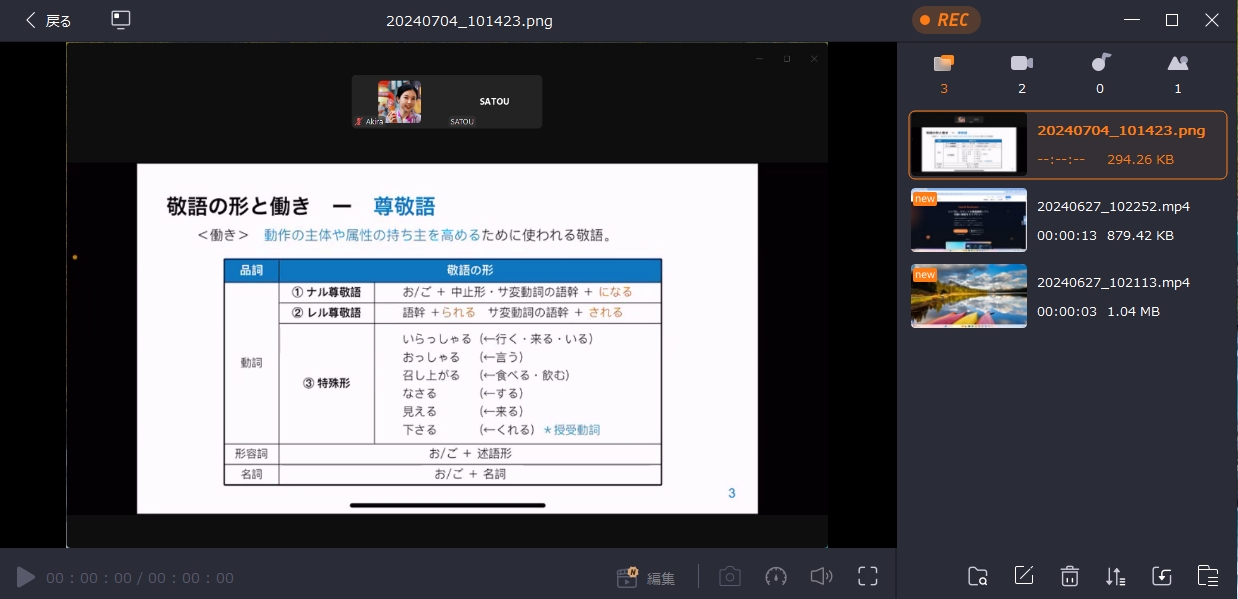
Task: Delete the selected file with trash icon
Action: 1069,576
